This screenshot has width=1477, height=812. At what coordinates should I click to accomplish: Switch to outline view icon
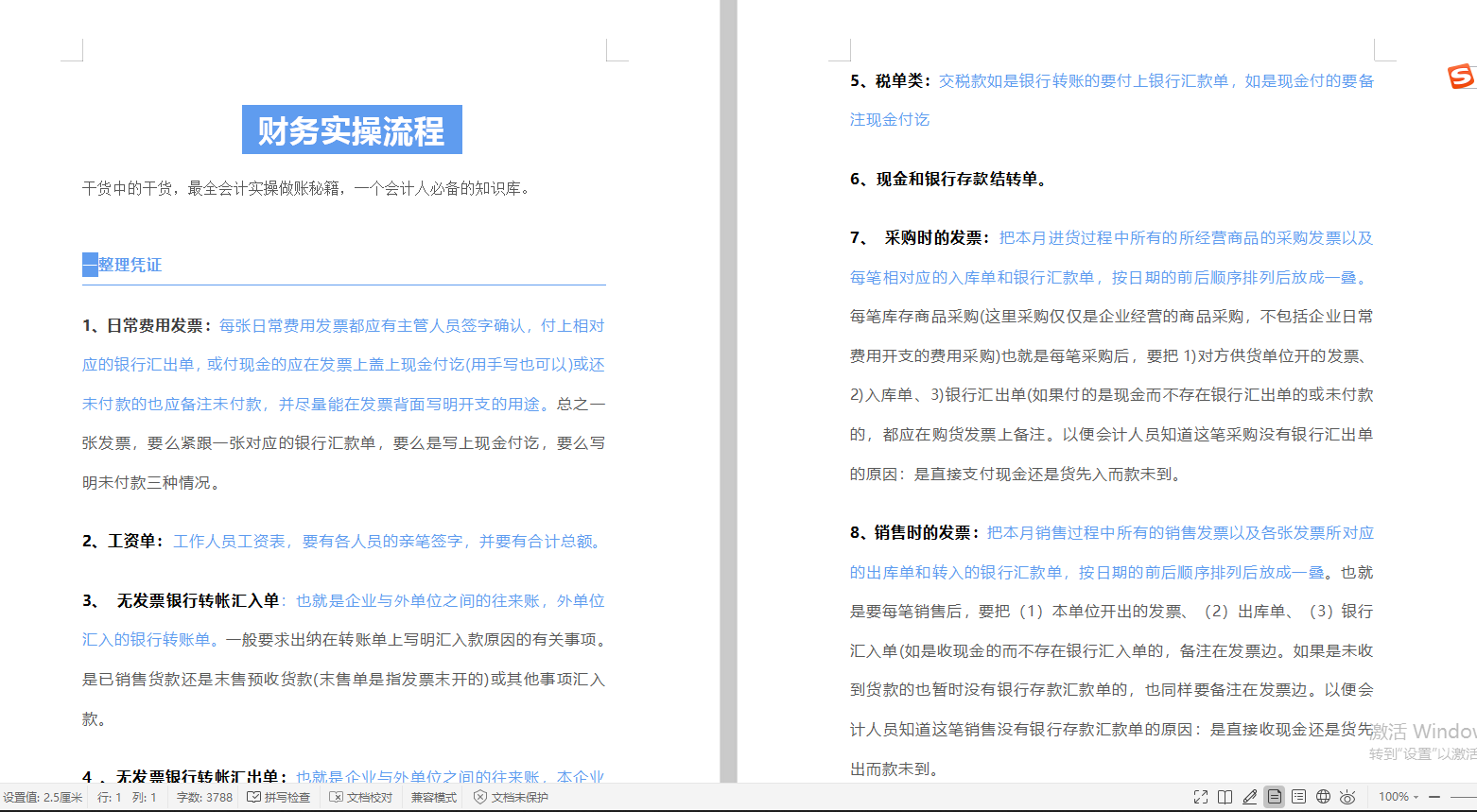click(x=1299, y=797)
